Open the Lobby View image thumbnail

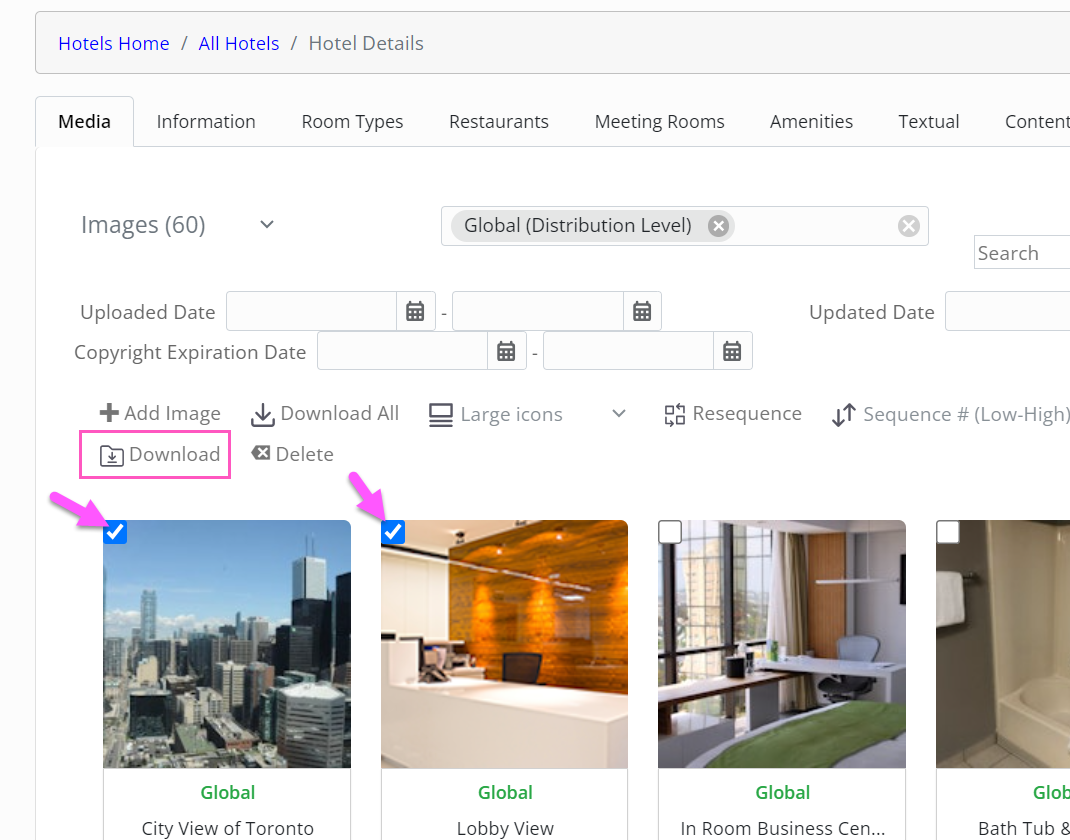(x=504, y=643)
